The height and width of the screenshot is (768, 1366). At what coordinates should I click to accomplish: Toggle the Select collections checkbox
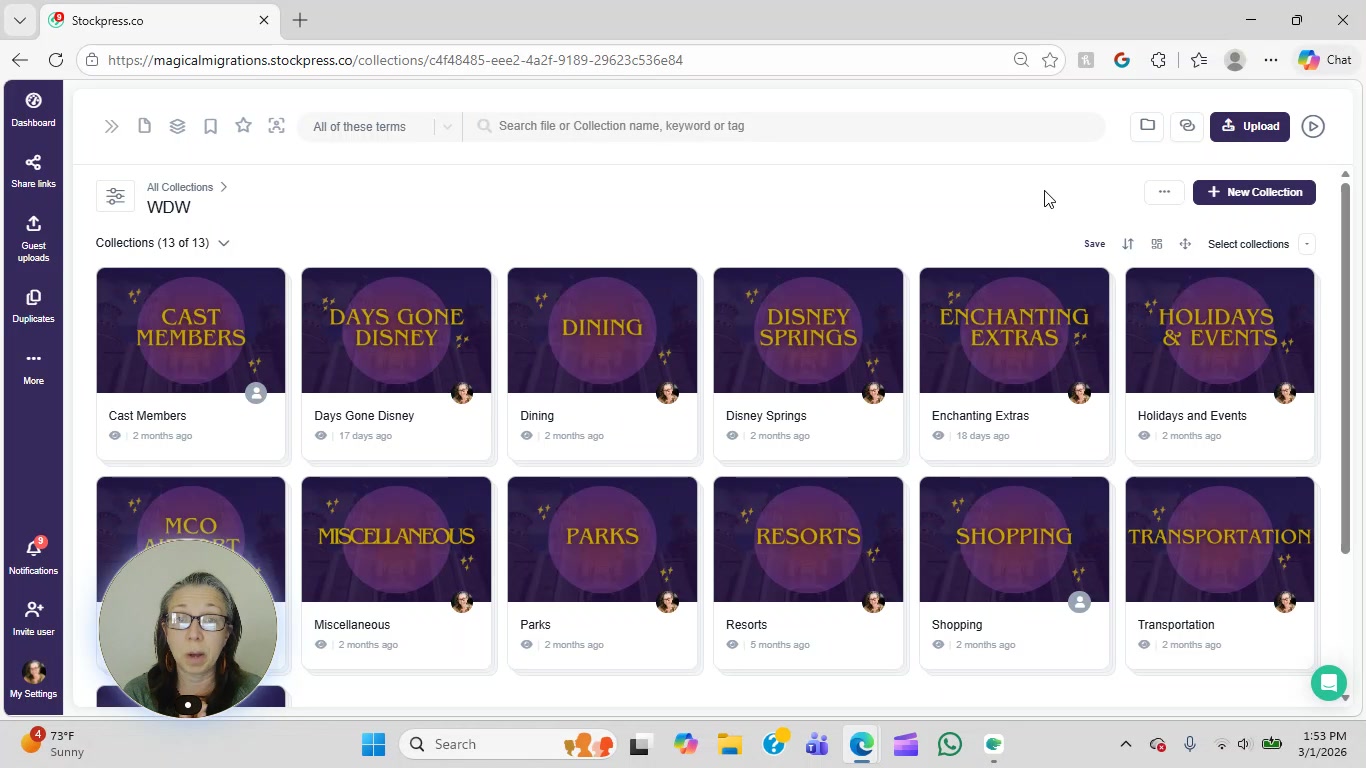click(x=1306, y=244)
